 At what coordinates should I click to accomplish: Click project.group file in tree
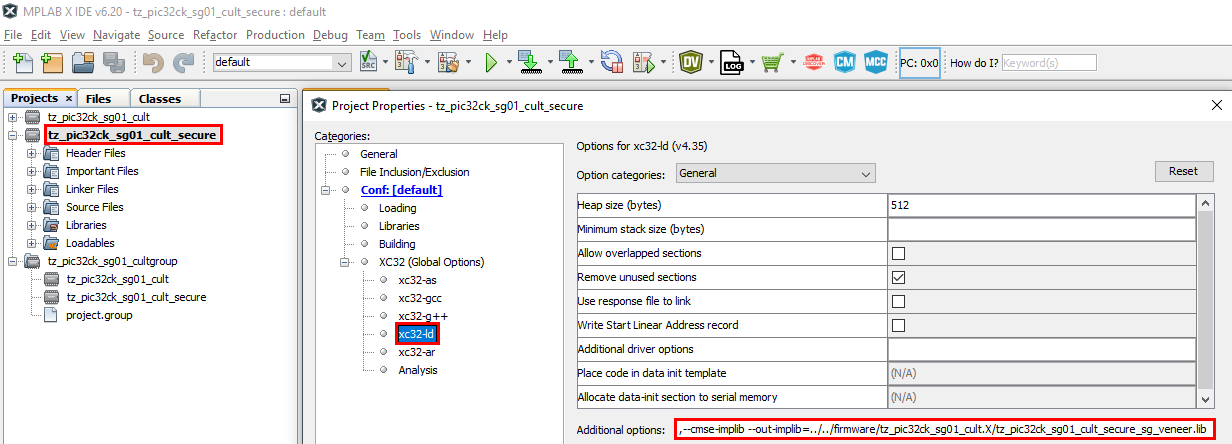98,315
